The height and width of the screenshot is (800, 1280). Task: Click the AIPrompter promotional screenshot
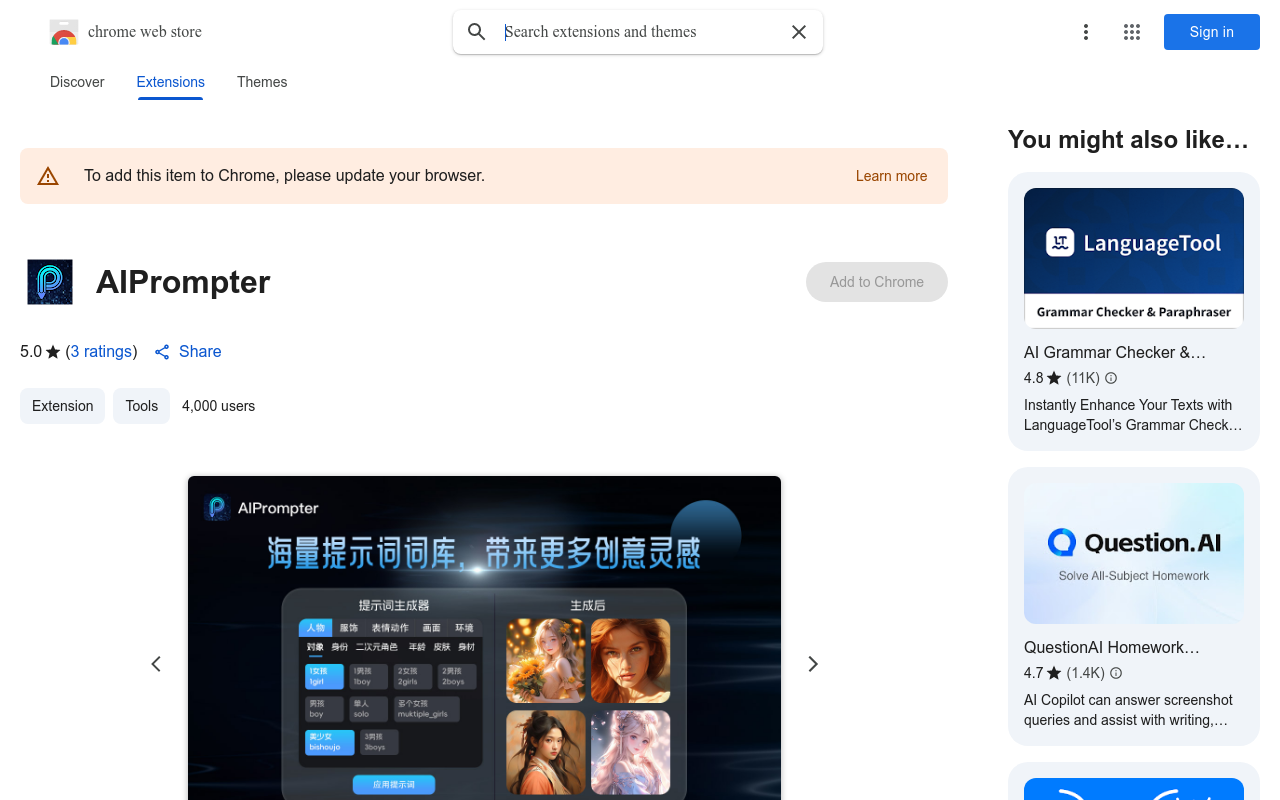click(484, 638)
